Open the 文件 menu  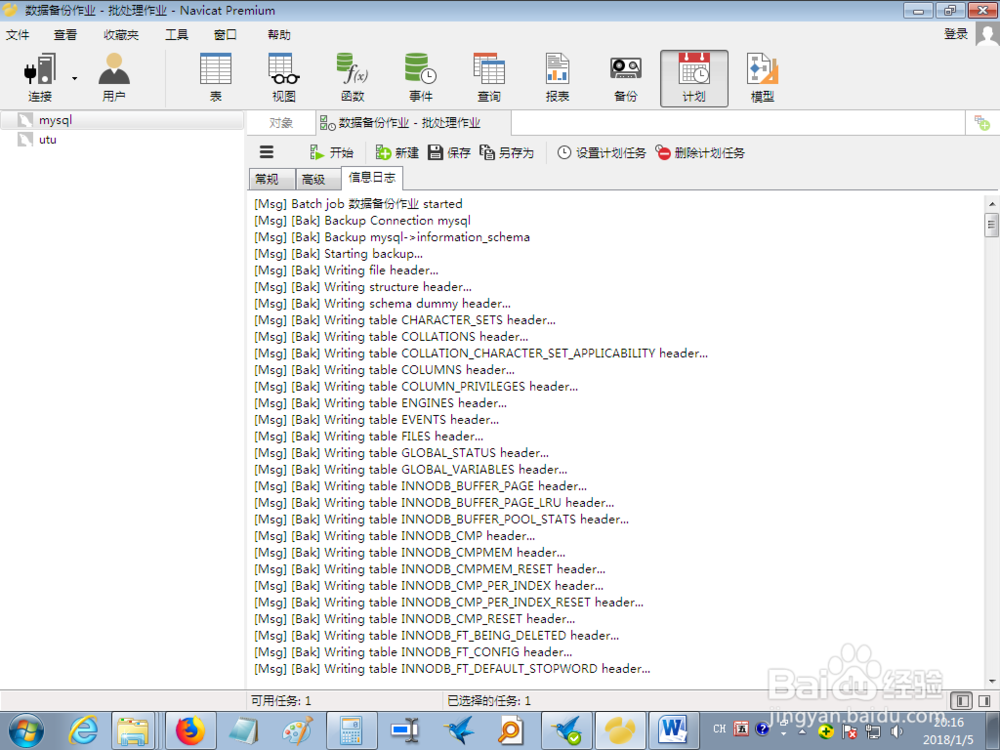point(17,34)
